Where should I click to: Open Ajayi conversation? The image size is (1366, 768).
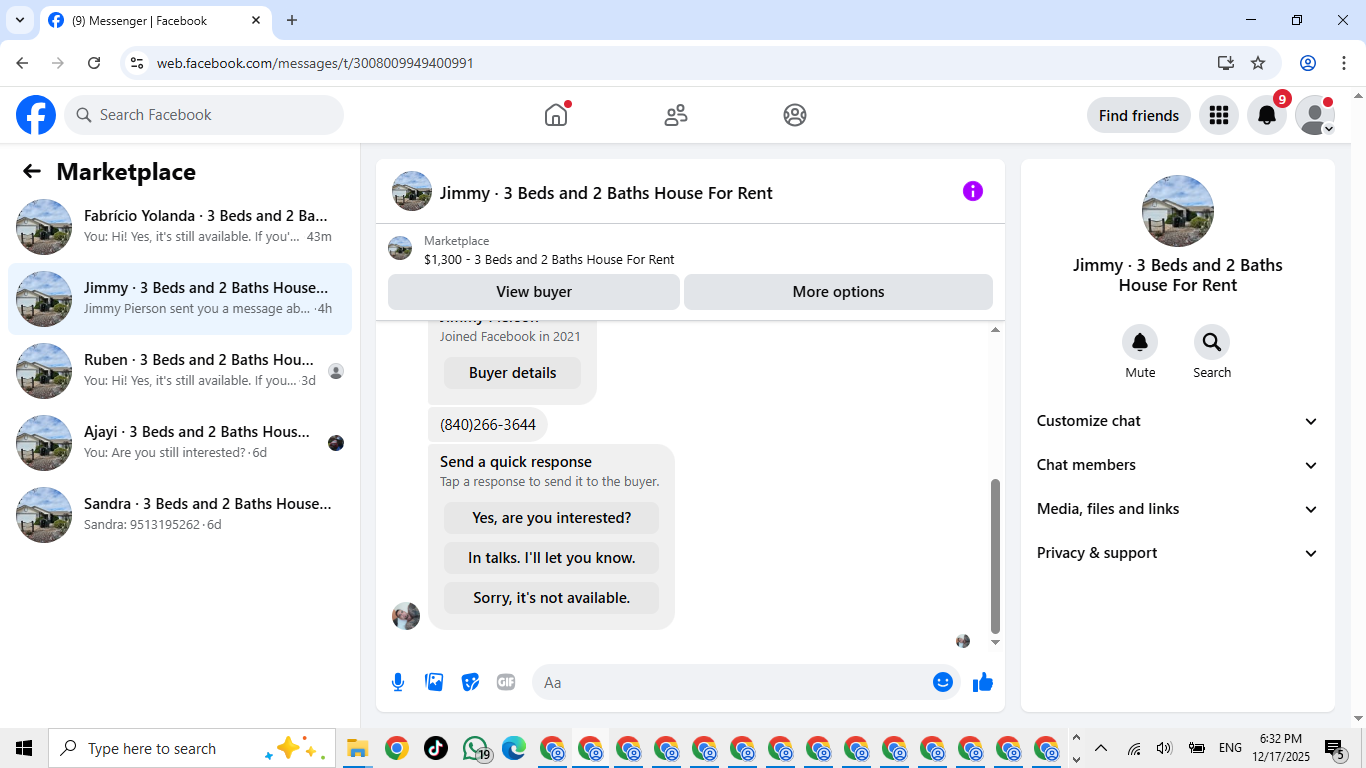tap(180, 443)
